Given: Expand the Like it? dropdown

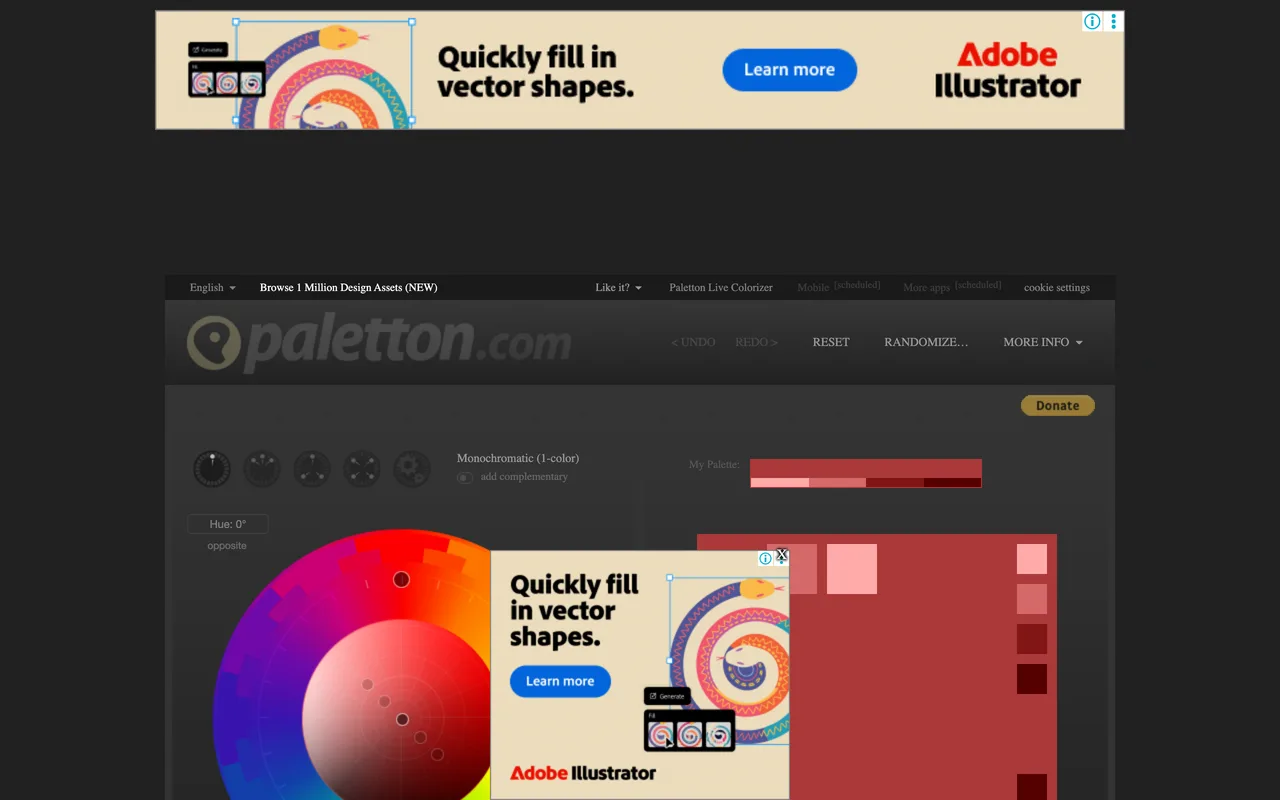Looking at the screenshot, I should click(x=618, y=288).
